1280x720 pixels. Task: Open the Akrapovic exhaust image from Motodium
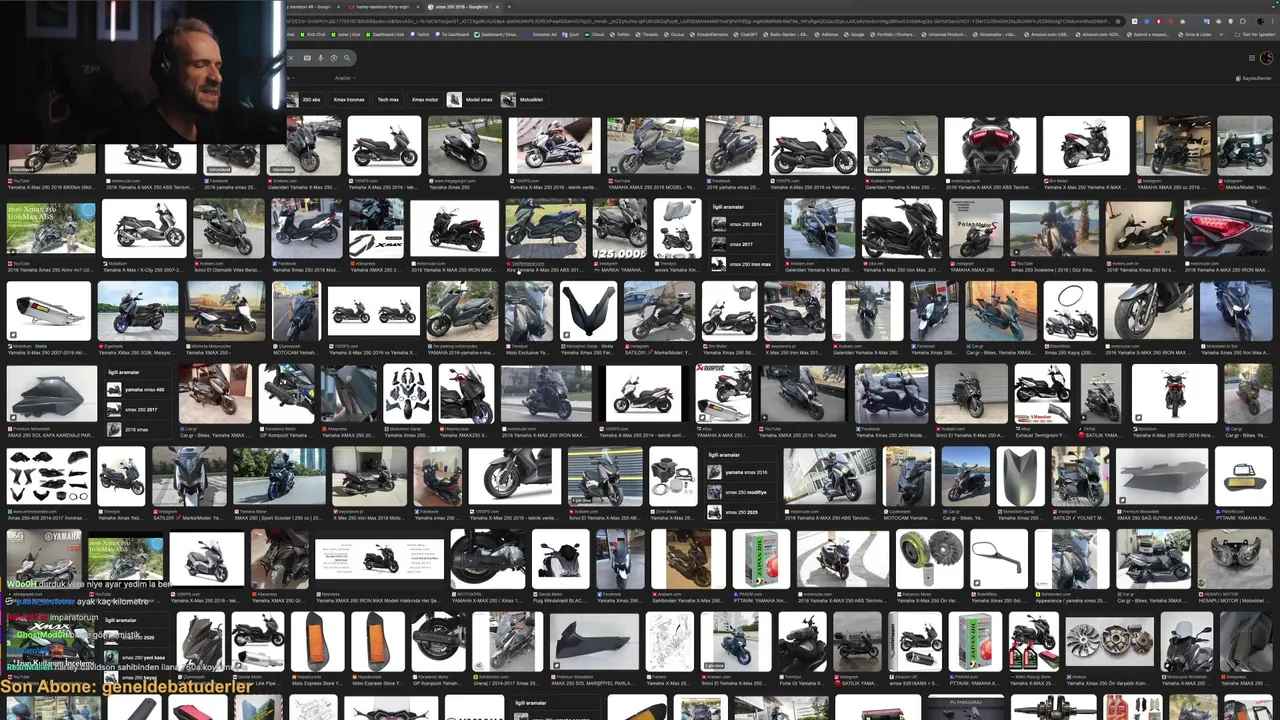pyautogui.click(x=49, y=310)
